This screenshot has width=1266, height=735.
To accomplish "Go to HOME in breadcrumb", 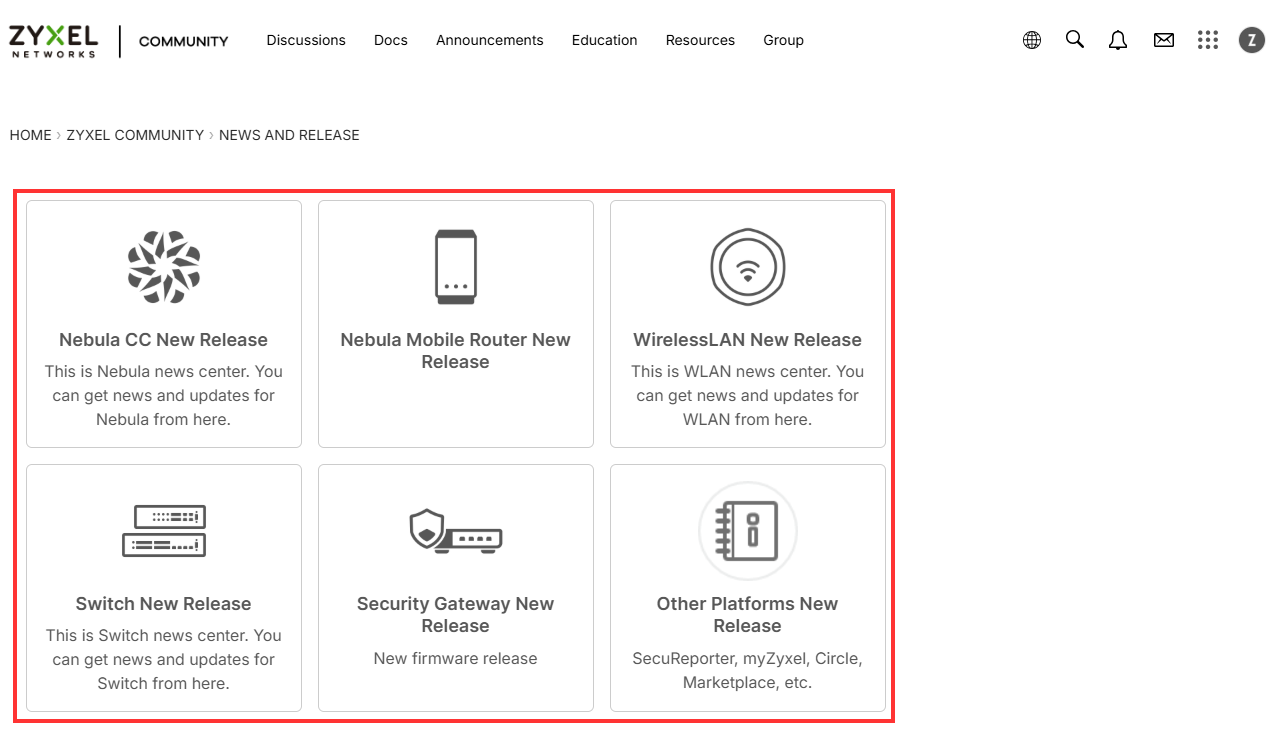I will [30, 135].
